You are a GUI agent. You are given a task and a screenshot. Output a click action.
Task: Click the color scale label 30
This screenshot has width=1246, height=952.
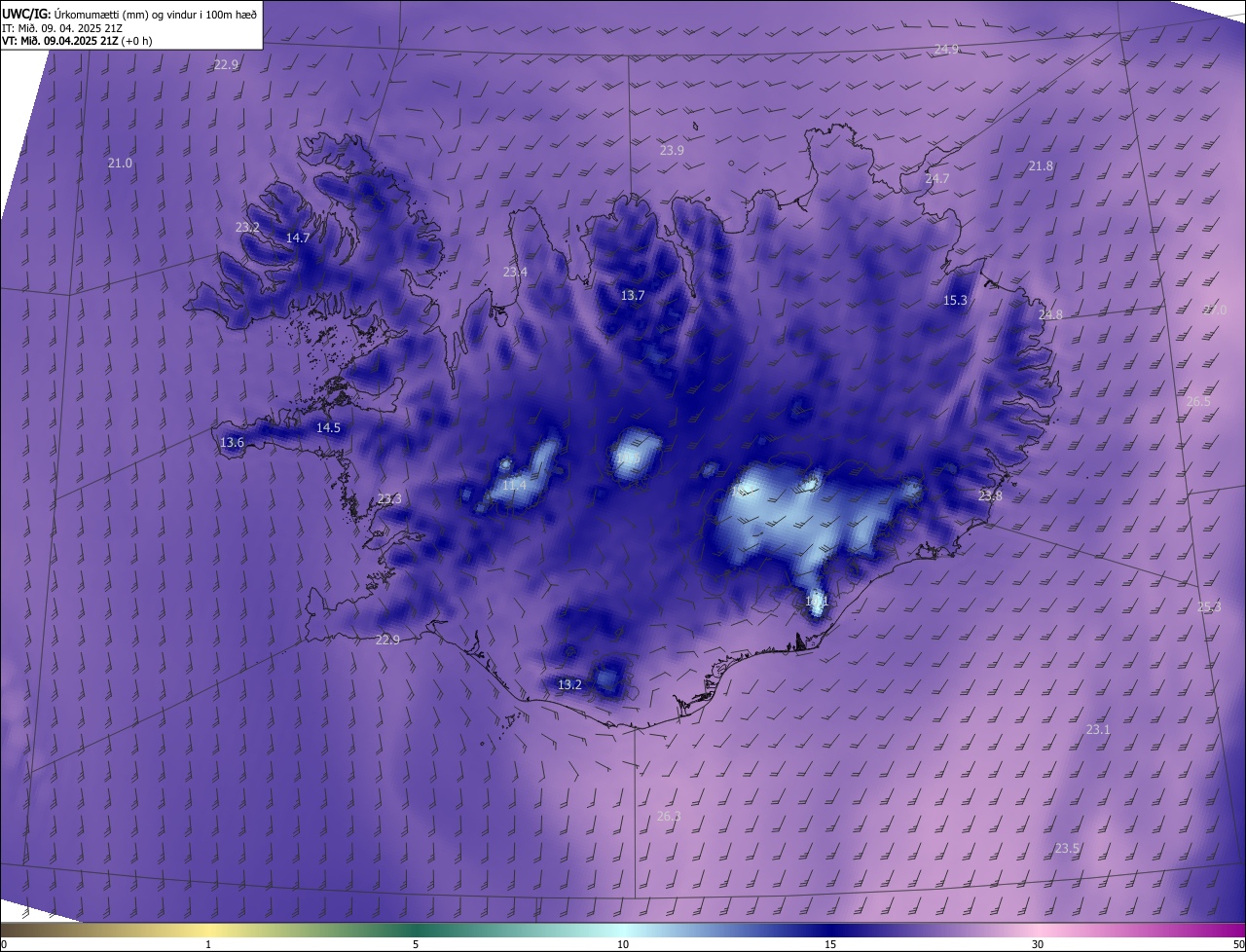[1038, 945]
